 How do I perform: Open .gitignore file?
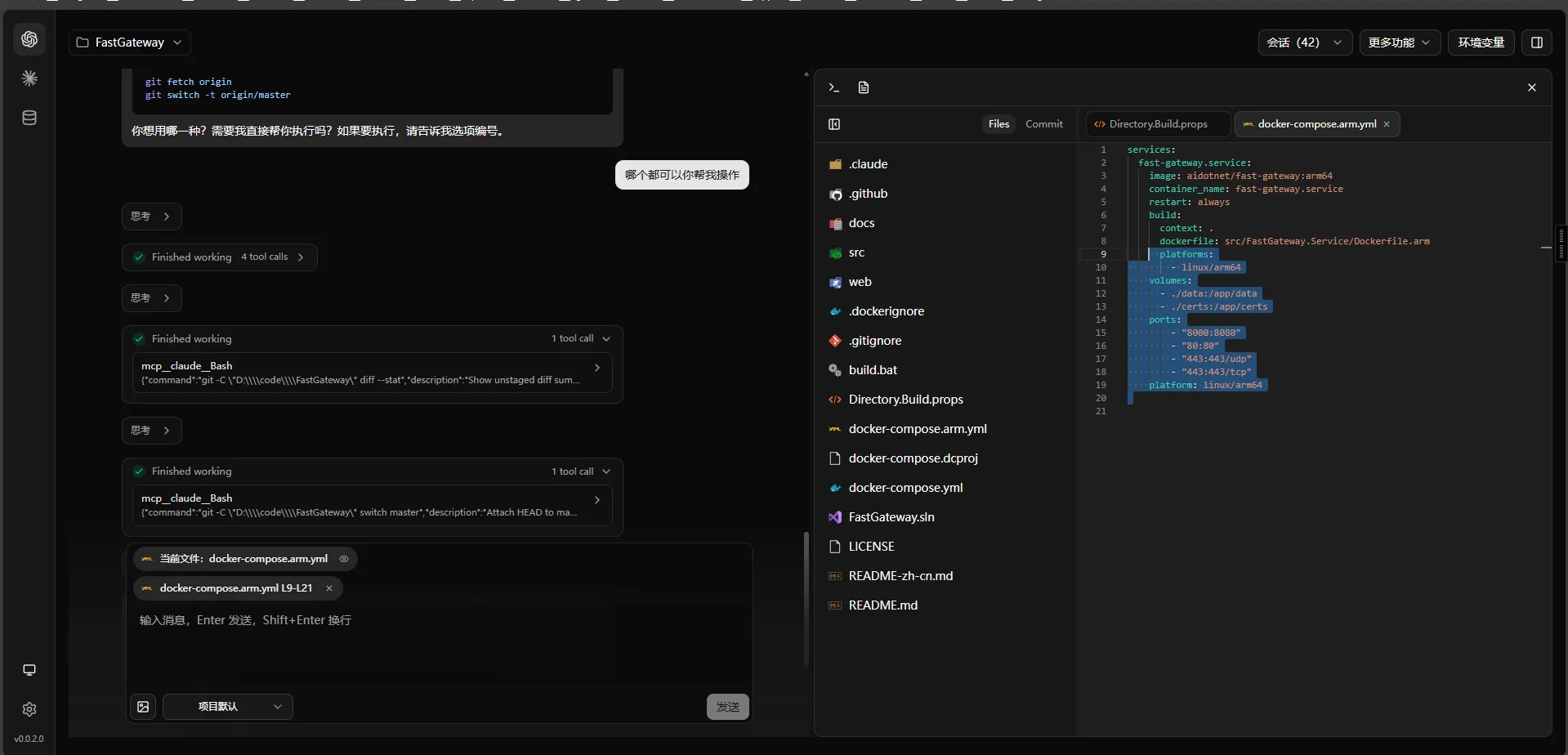click(x=945, y=341)
